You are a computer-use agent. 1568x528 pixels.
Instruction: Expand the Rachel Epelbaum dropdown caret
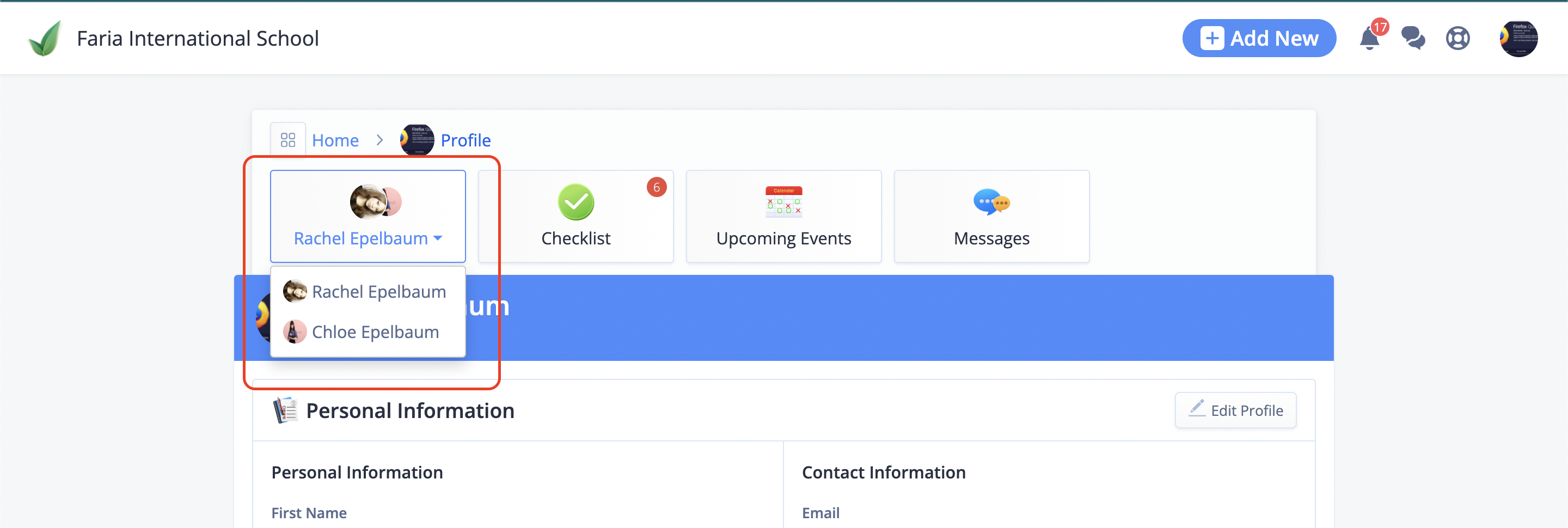point(438,238)
